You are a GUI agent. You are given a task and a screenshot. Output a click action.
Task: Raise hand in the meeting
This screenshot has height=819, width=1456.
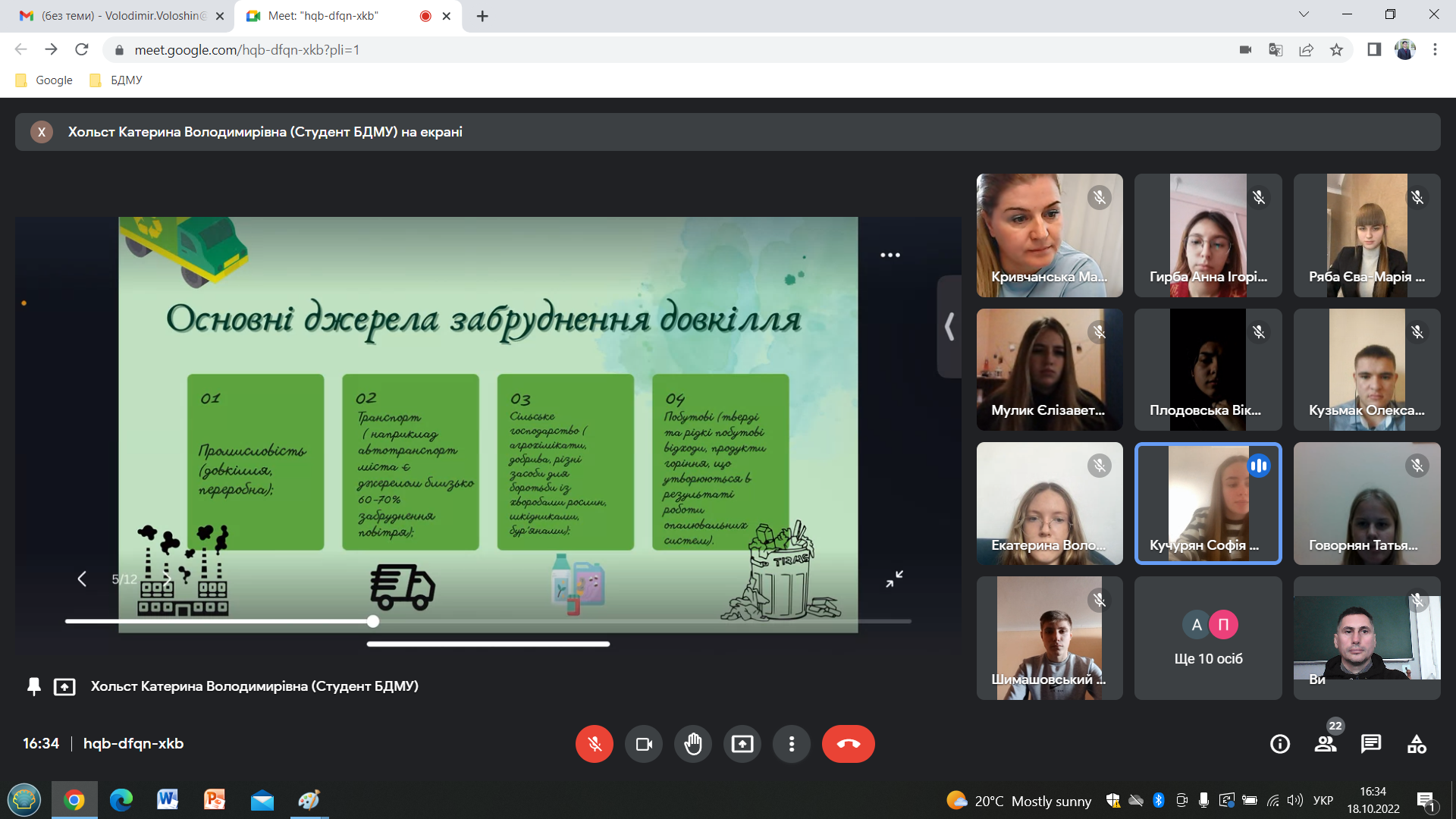click(x=693, y=744)
